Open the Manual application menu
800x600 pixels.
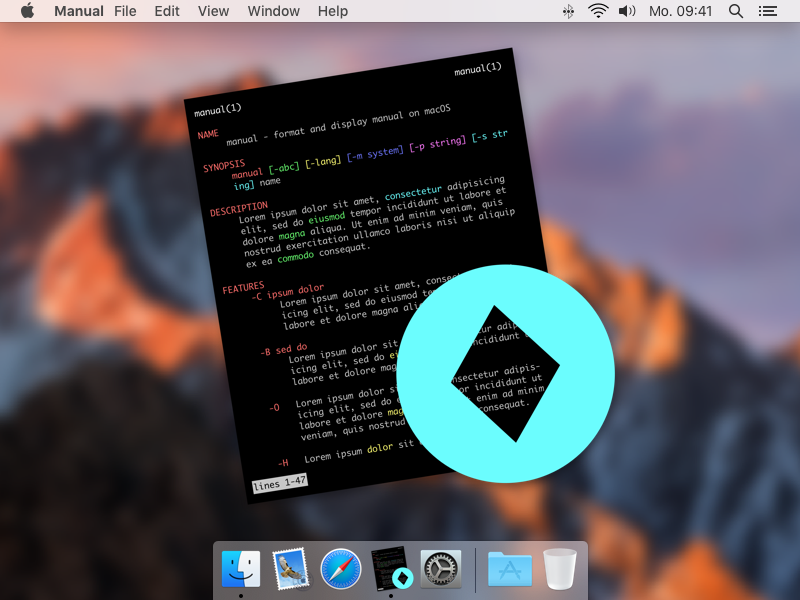tap(79, 11)
